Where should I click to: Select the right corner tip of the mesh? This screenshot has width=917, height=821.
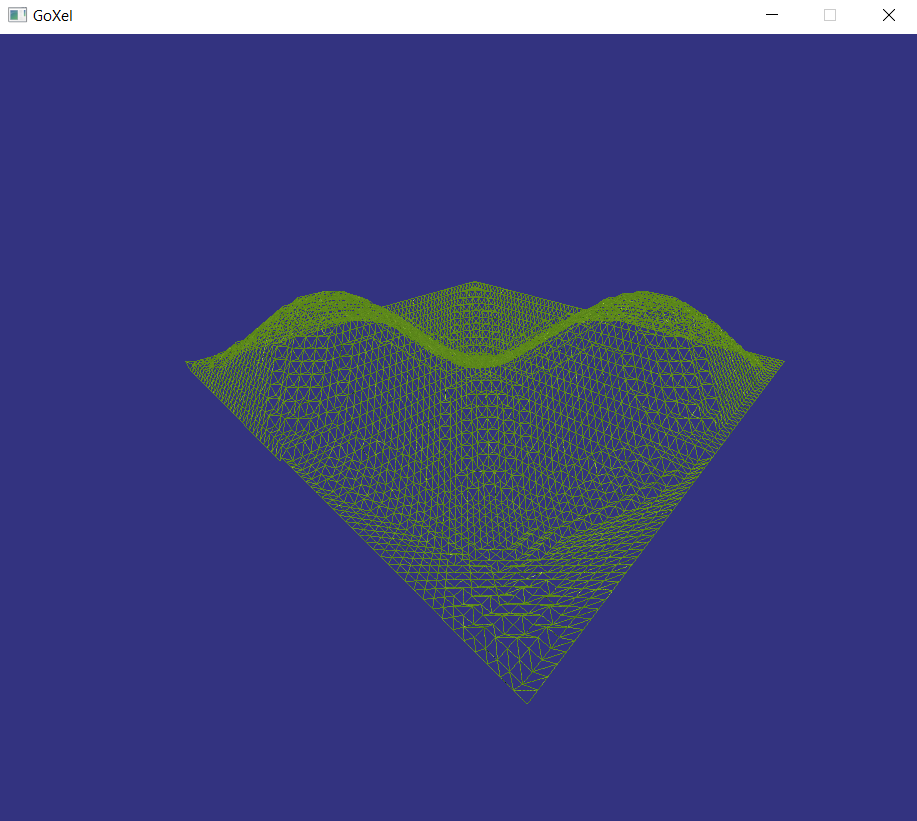[781, 362]
